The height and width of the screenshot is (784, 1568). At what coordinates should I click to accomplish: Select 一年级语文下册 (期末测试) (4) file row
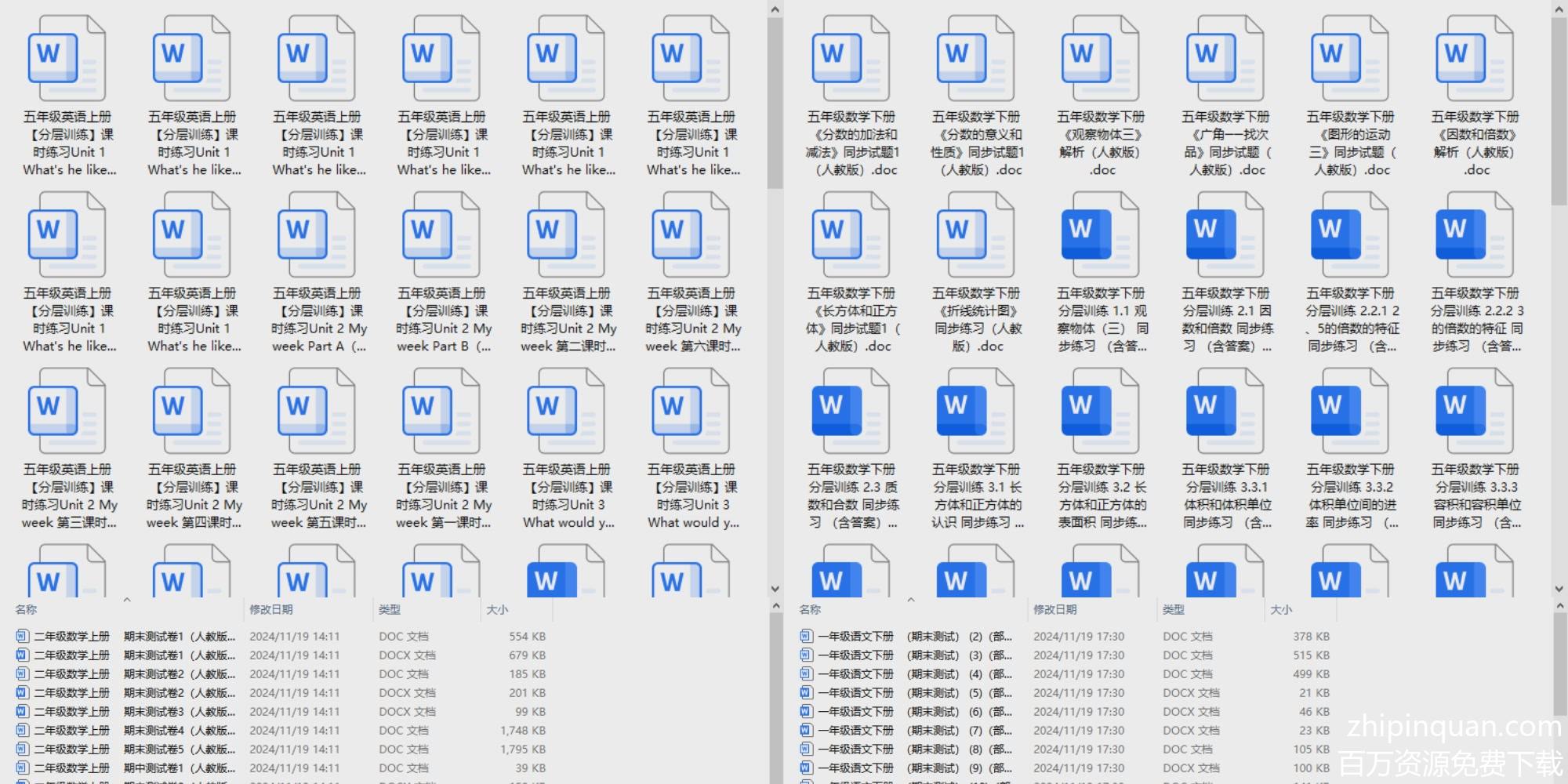point(1065,674)
